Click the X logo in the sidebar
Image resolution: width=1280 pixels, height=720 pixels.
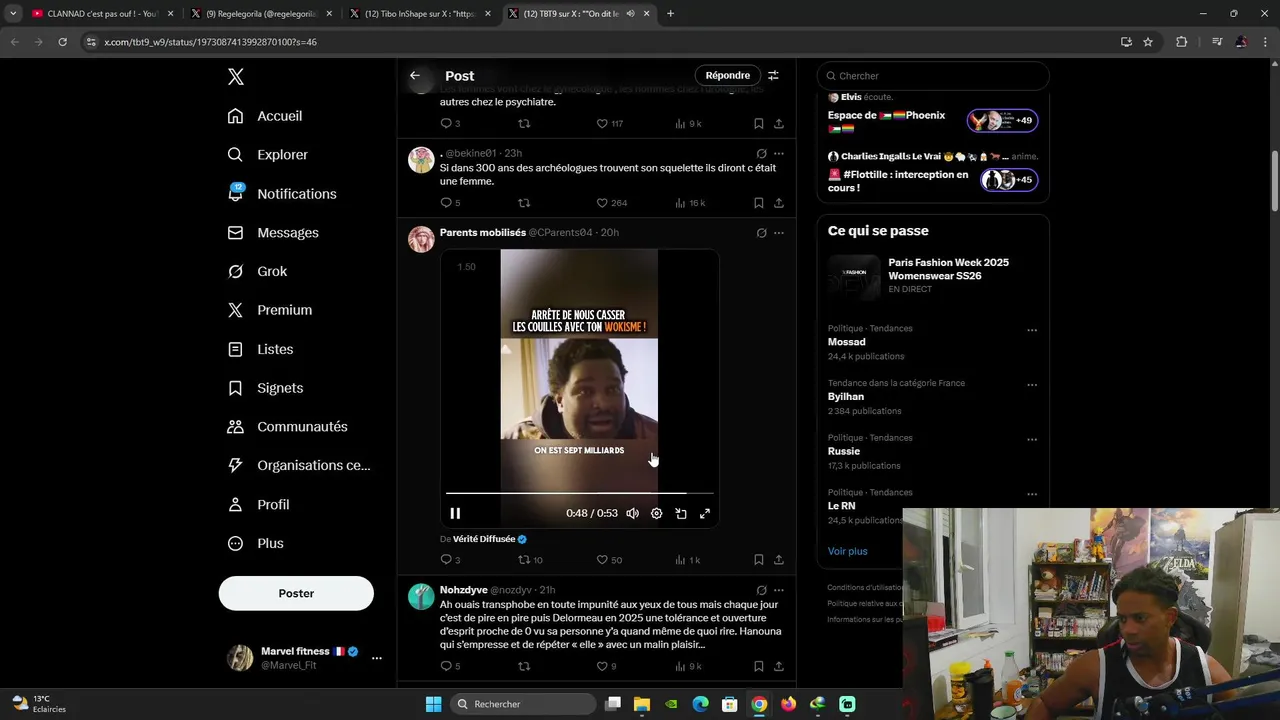[235, 77]
